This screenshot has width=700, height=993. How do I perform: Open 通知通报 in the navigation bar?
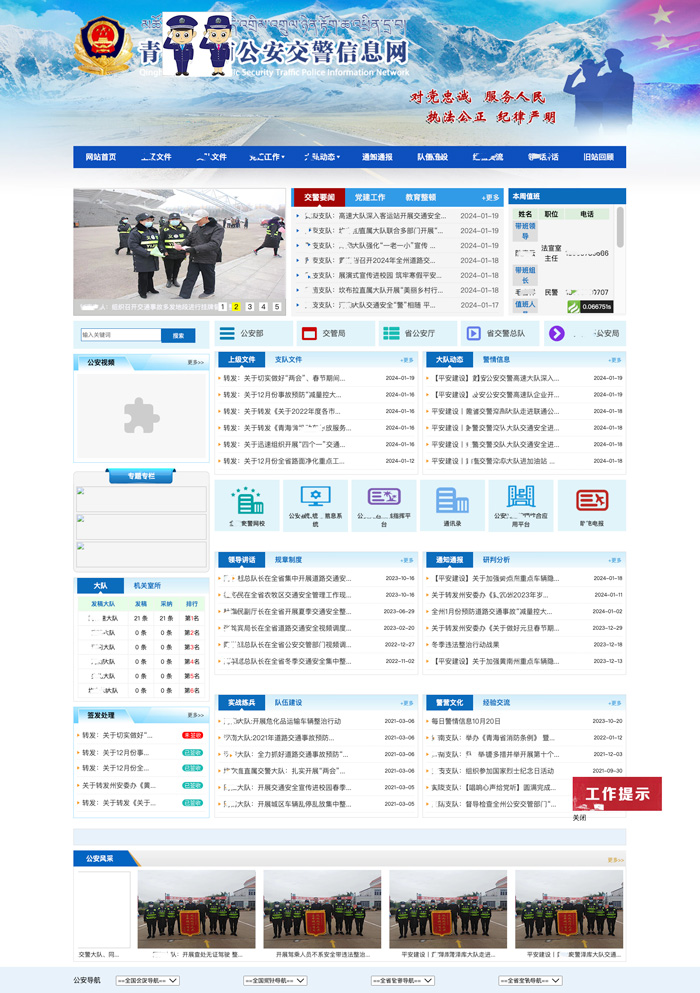point(377,157)
